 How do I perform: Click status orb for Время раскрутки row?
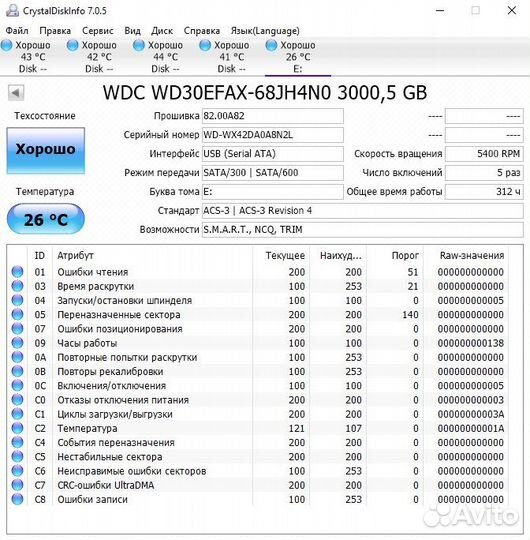[17, 286]
